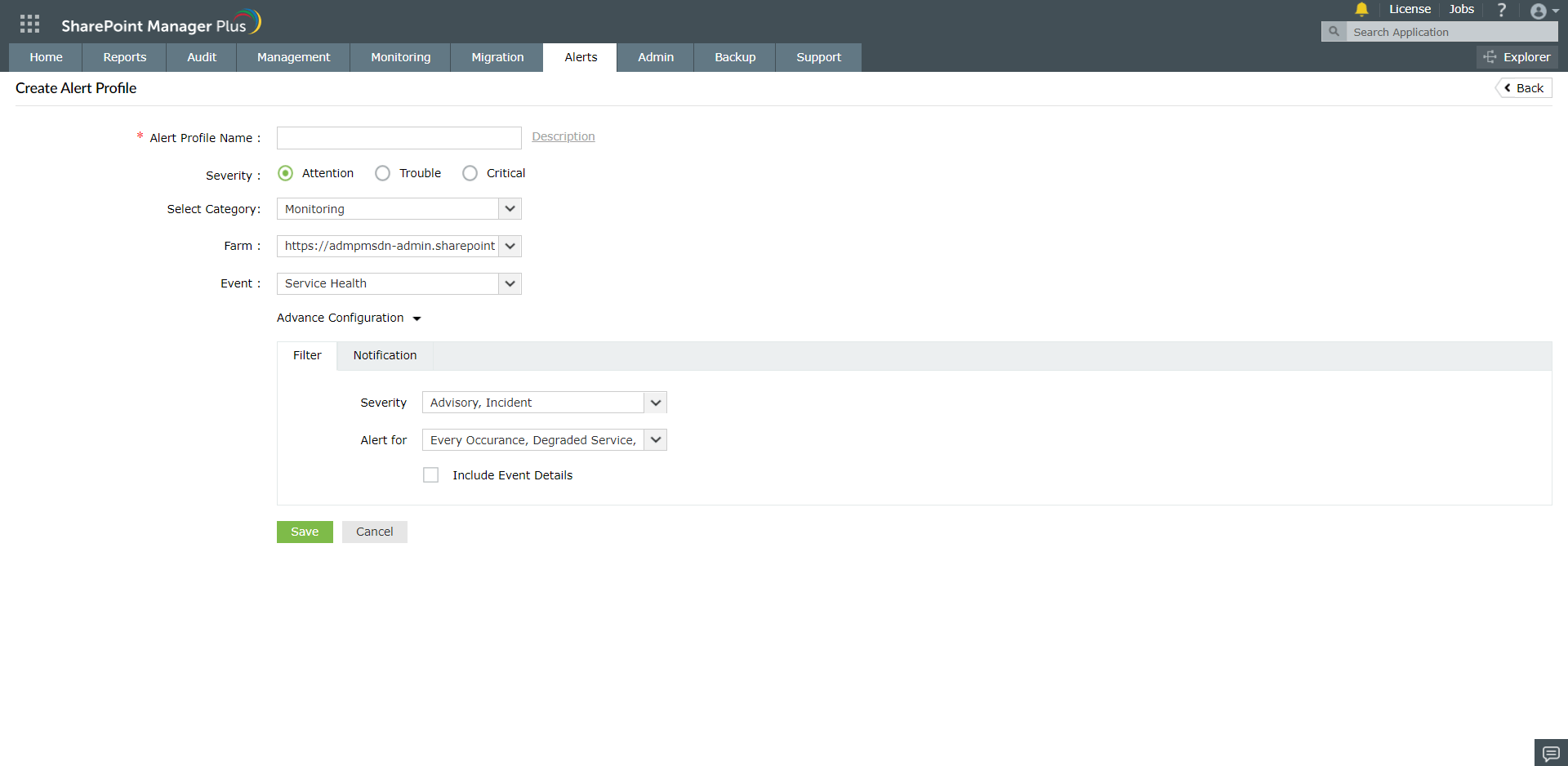Open the Description link

[563, 136]
